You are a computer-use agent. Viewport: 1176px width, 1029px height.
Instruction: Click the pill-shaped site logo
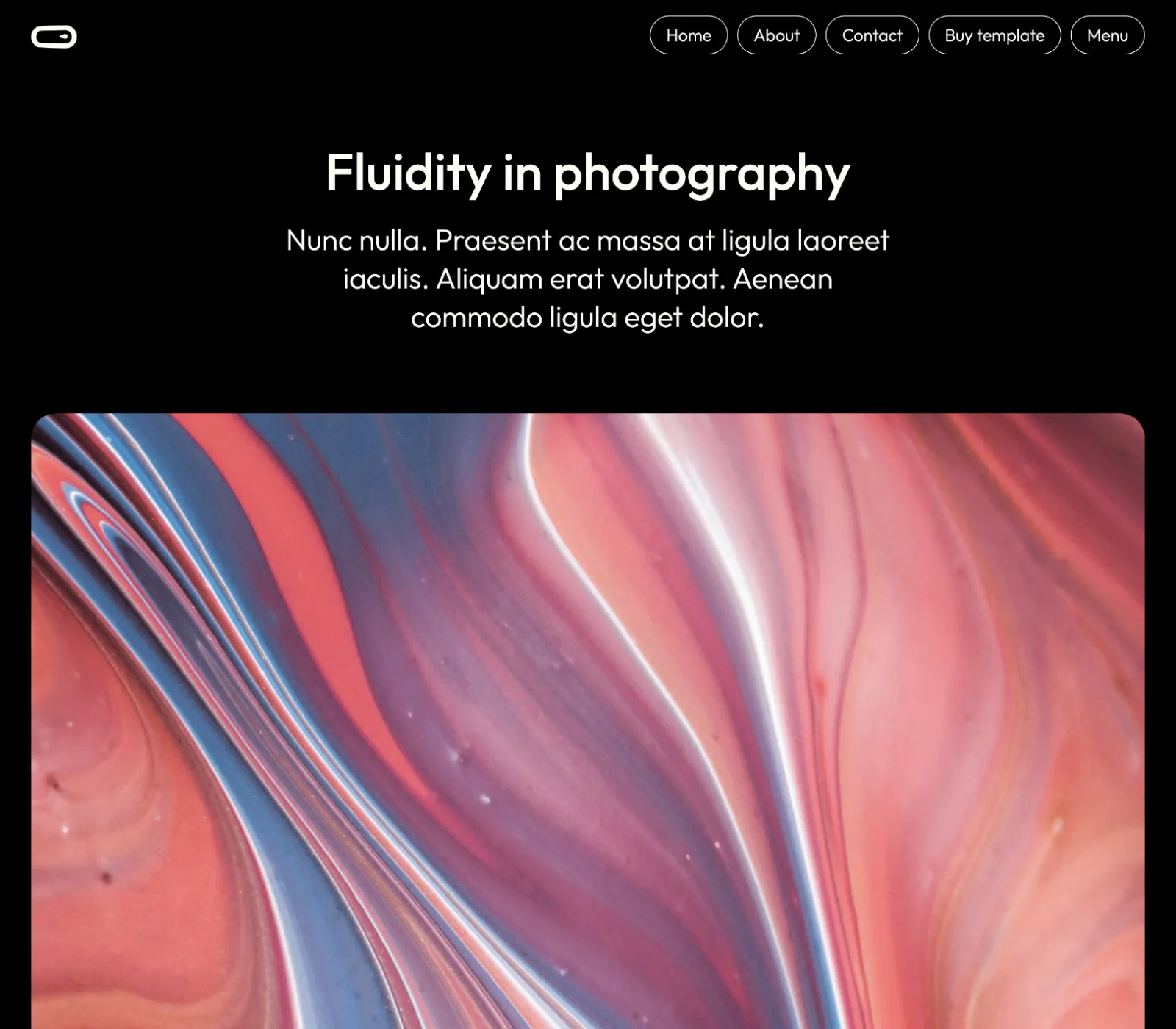(54, 36)
